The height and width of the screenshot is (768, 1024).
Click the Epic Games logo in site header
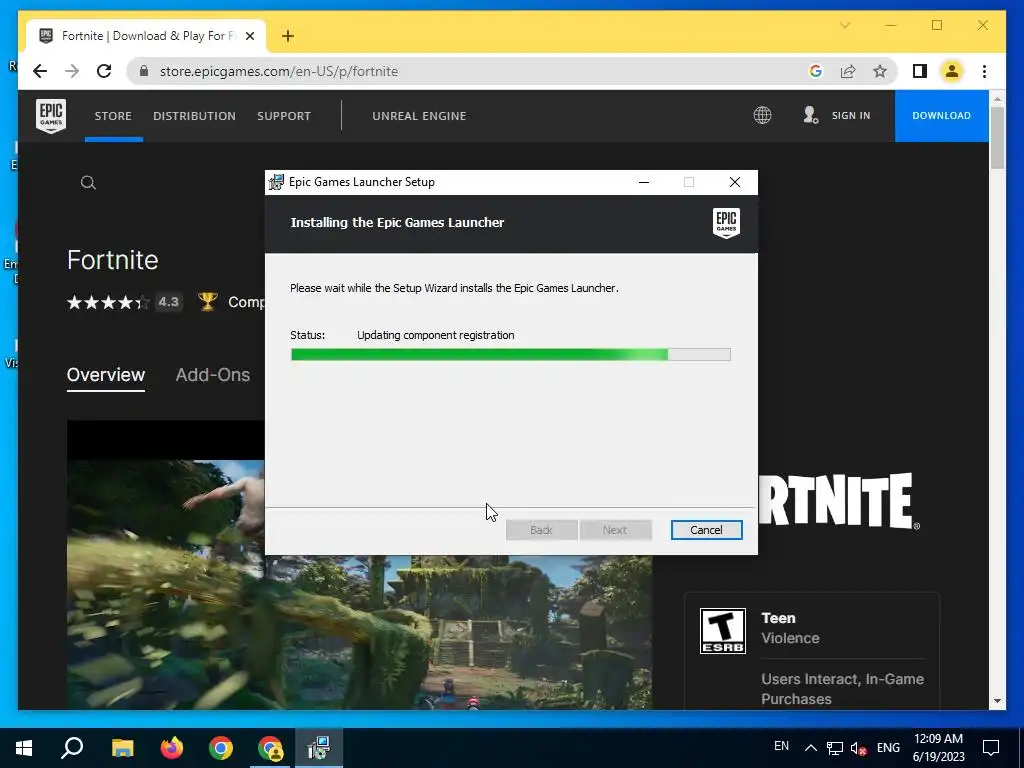(x=51, y=116)
